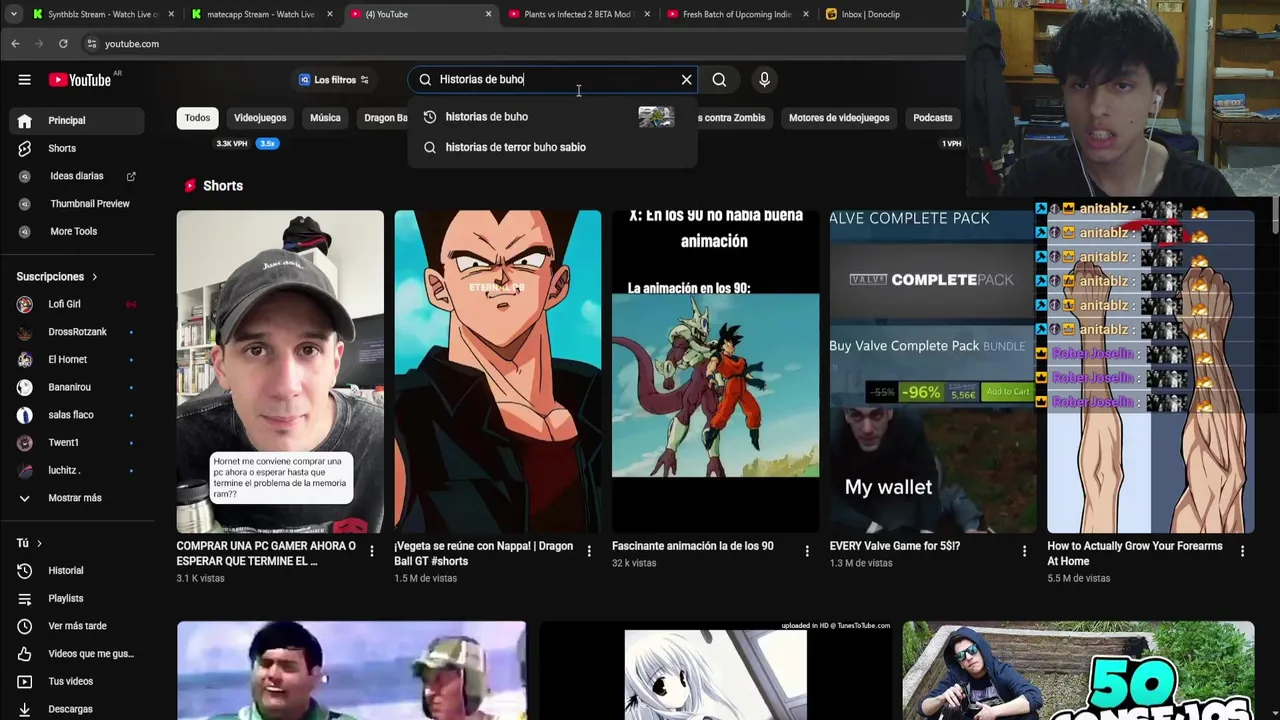Viewport: 1280px width, 720px height.
Task: Open salas flaco channel subscription
Action: click(x=77, y=415)
